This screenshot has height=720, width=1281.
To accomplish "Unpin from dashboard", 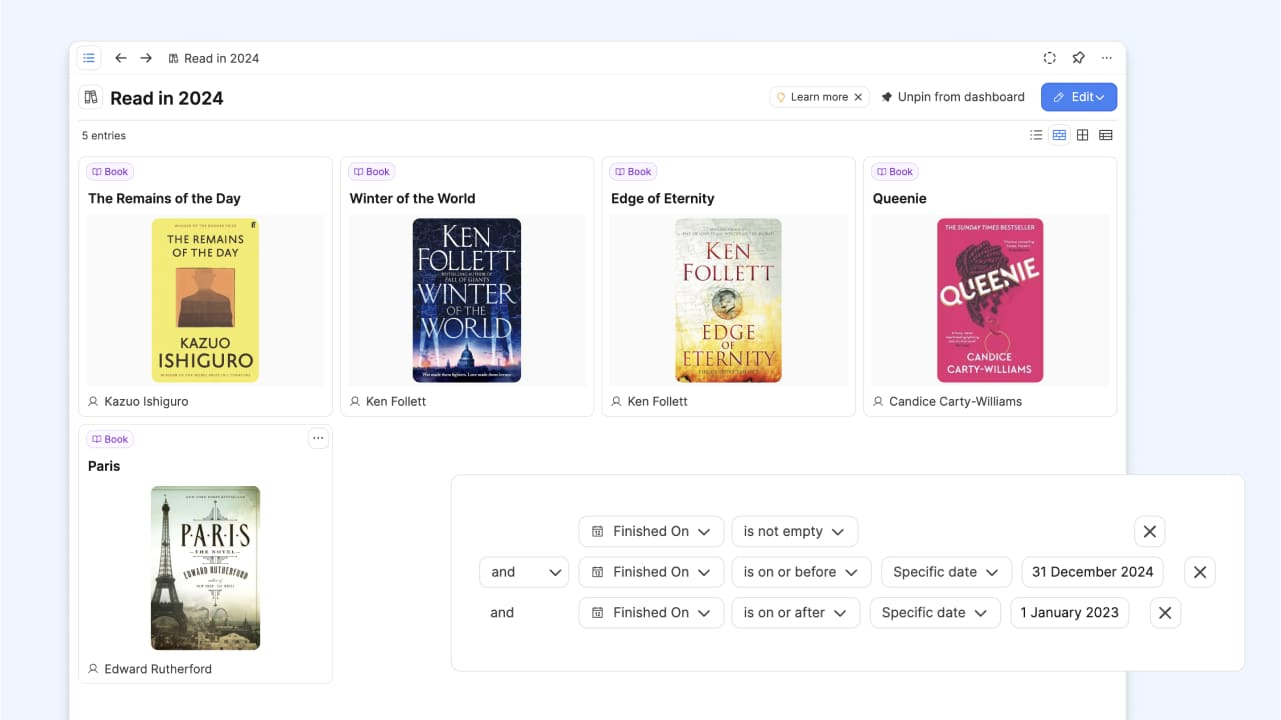I will [952, 97].
